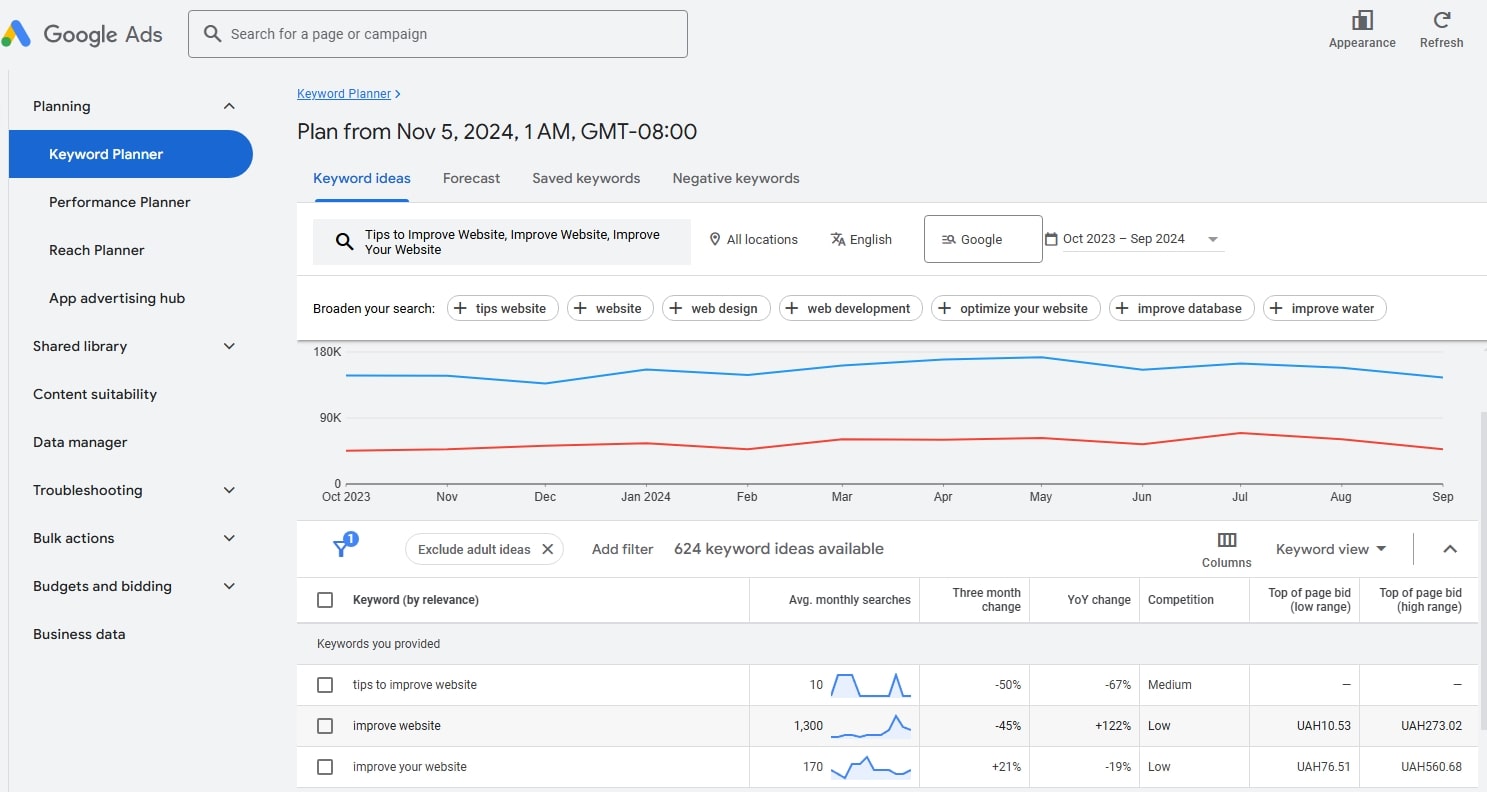The width and height of the screenshot is (1487, 792).
Task: Remove the Exclude adult ideas filter
Action: pyautogui.click(x=547, y=549)
